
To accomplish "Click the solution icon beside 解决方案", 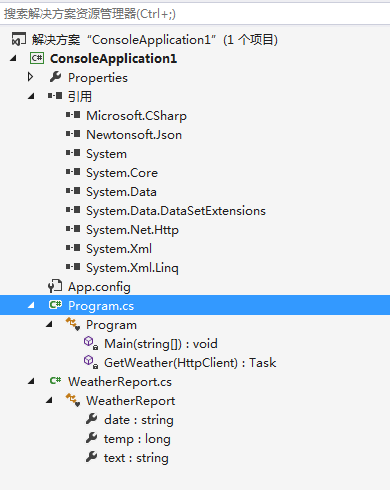I will click(19, 39).
